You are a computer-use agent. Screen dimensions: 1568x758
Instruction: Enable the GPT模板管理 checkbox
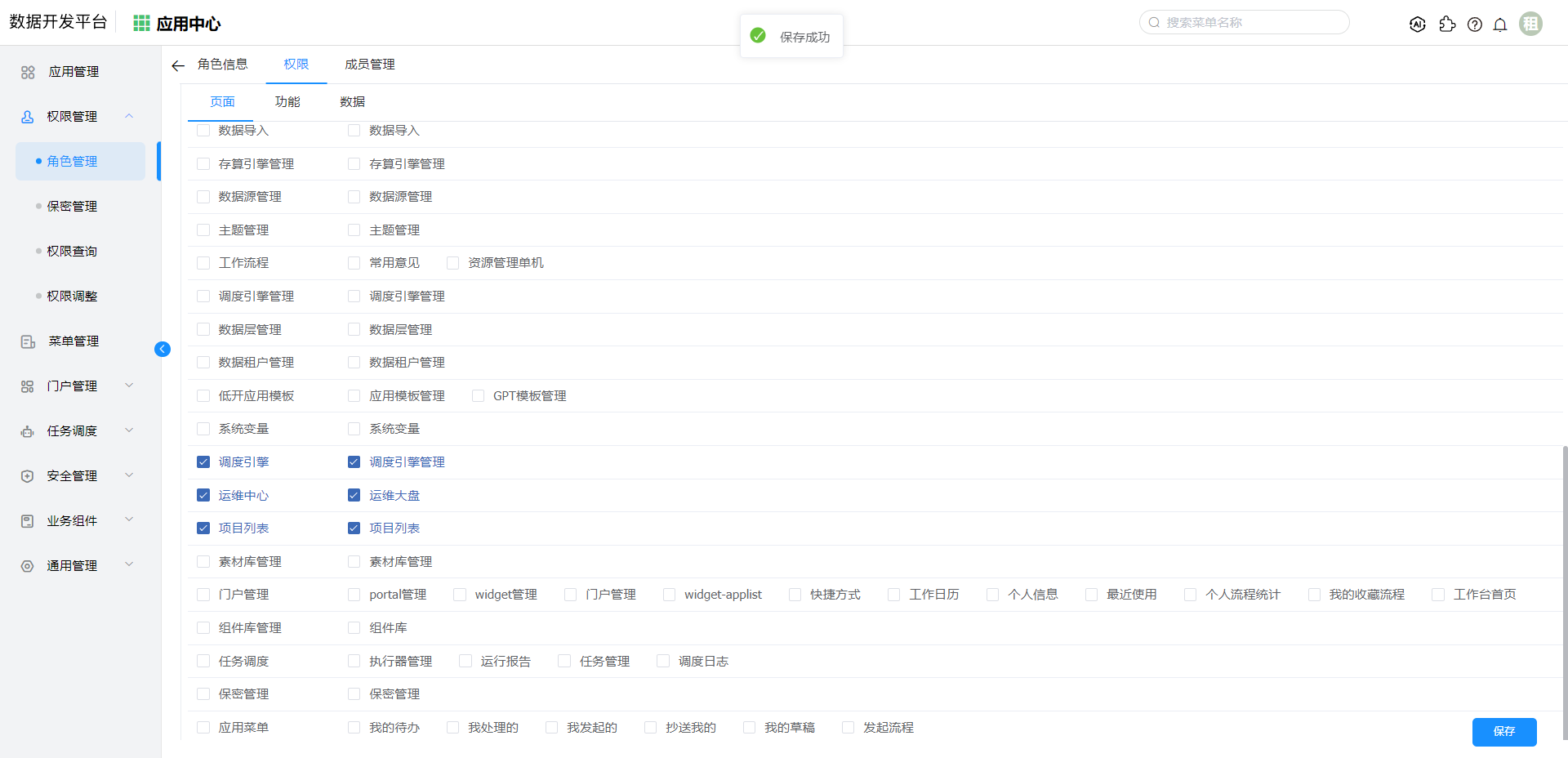pos(479,396)
